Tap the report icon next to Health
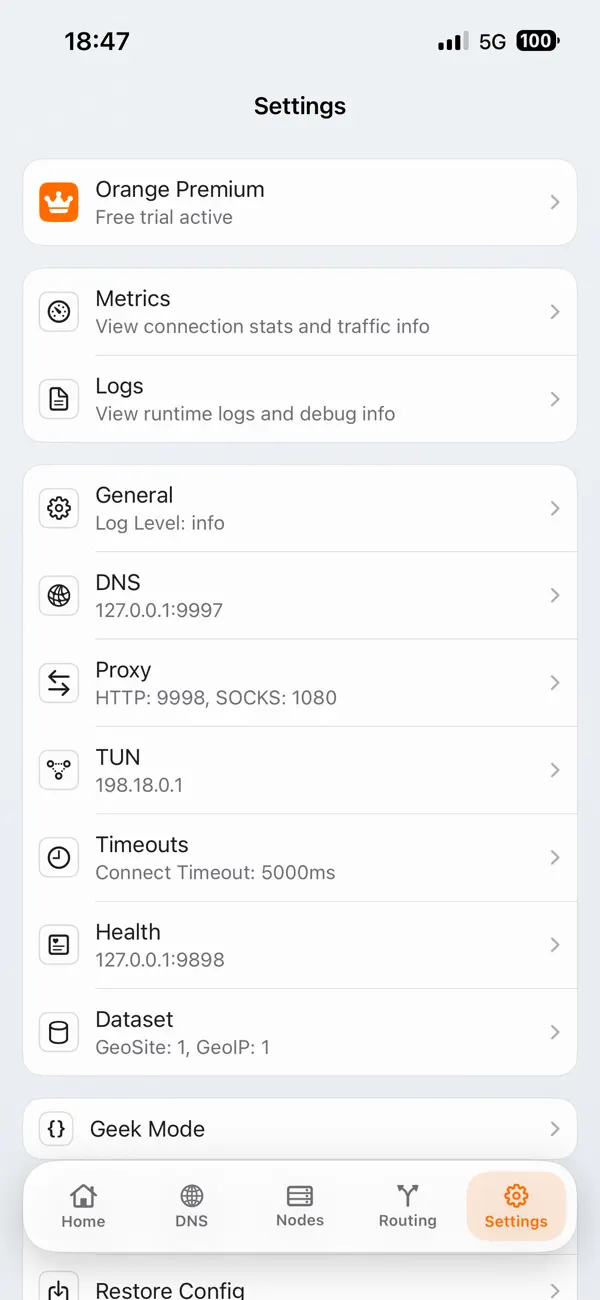 click(59, 945)
